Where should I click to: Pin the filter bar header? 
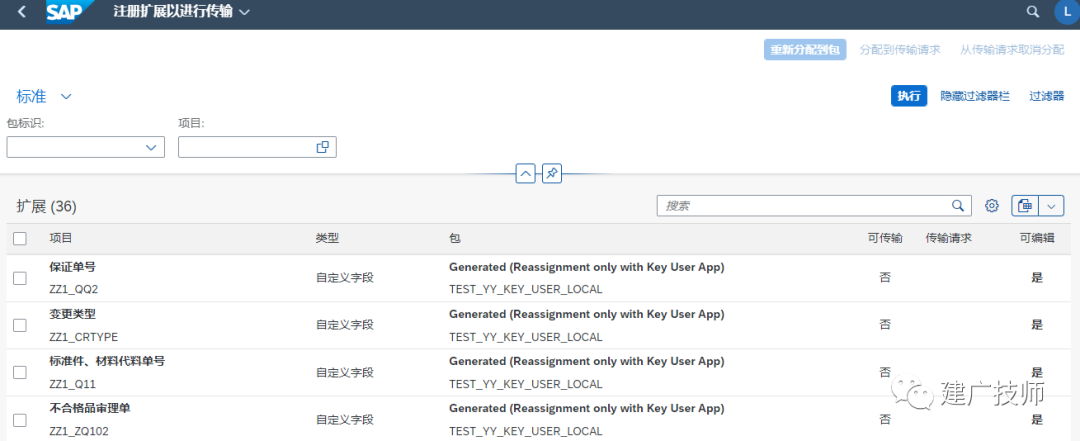(552, 174)
